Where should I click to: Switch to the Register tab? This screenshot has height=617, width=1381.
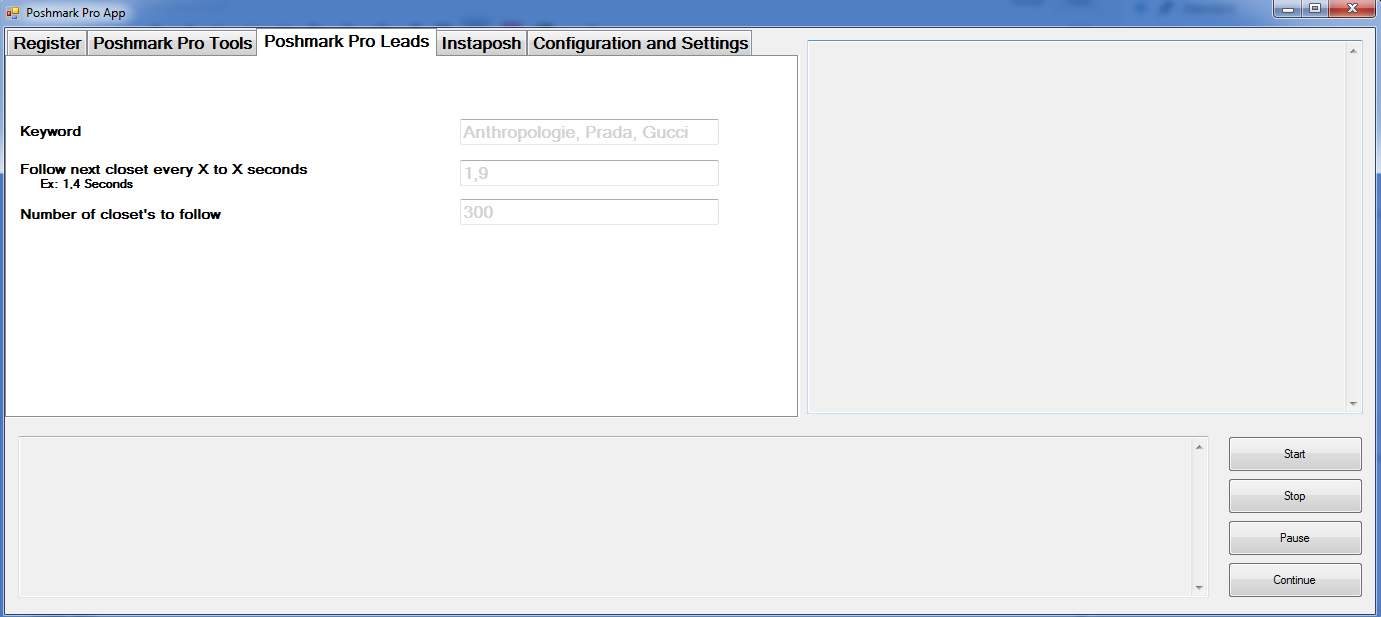coord(47,43)
